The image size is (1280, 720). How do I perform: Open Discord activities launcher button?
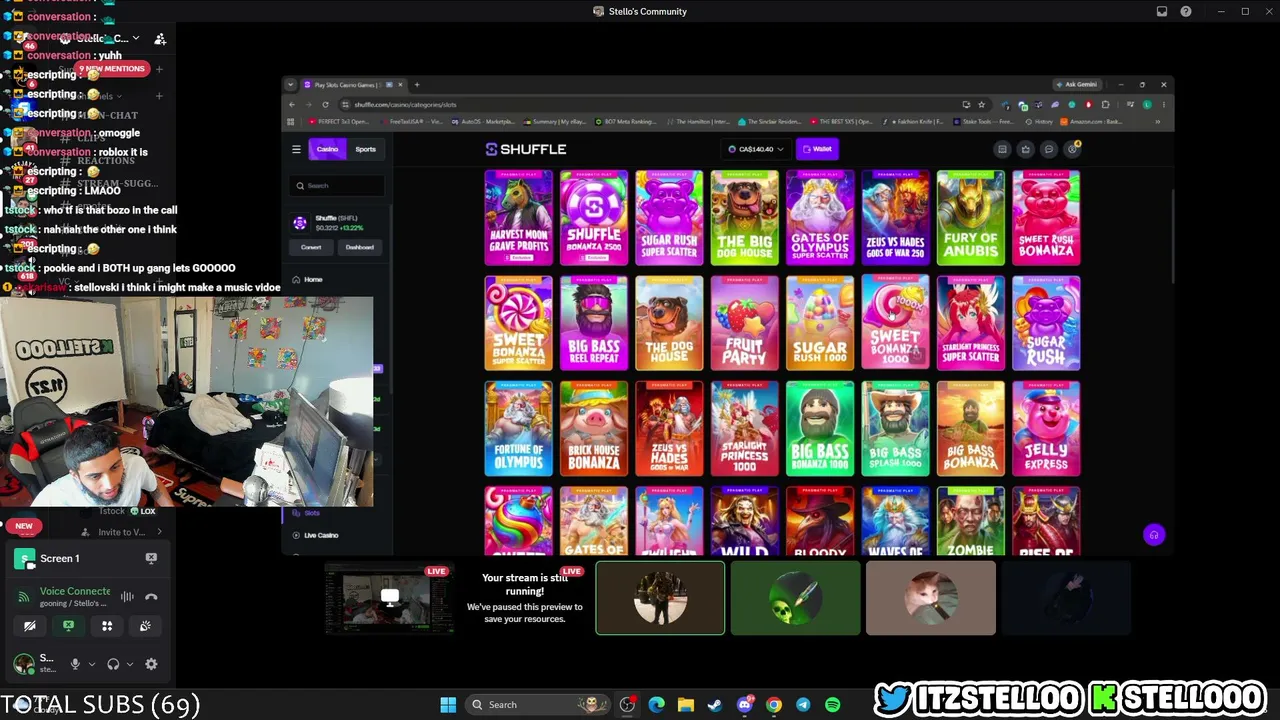coord(107,626)
